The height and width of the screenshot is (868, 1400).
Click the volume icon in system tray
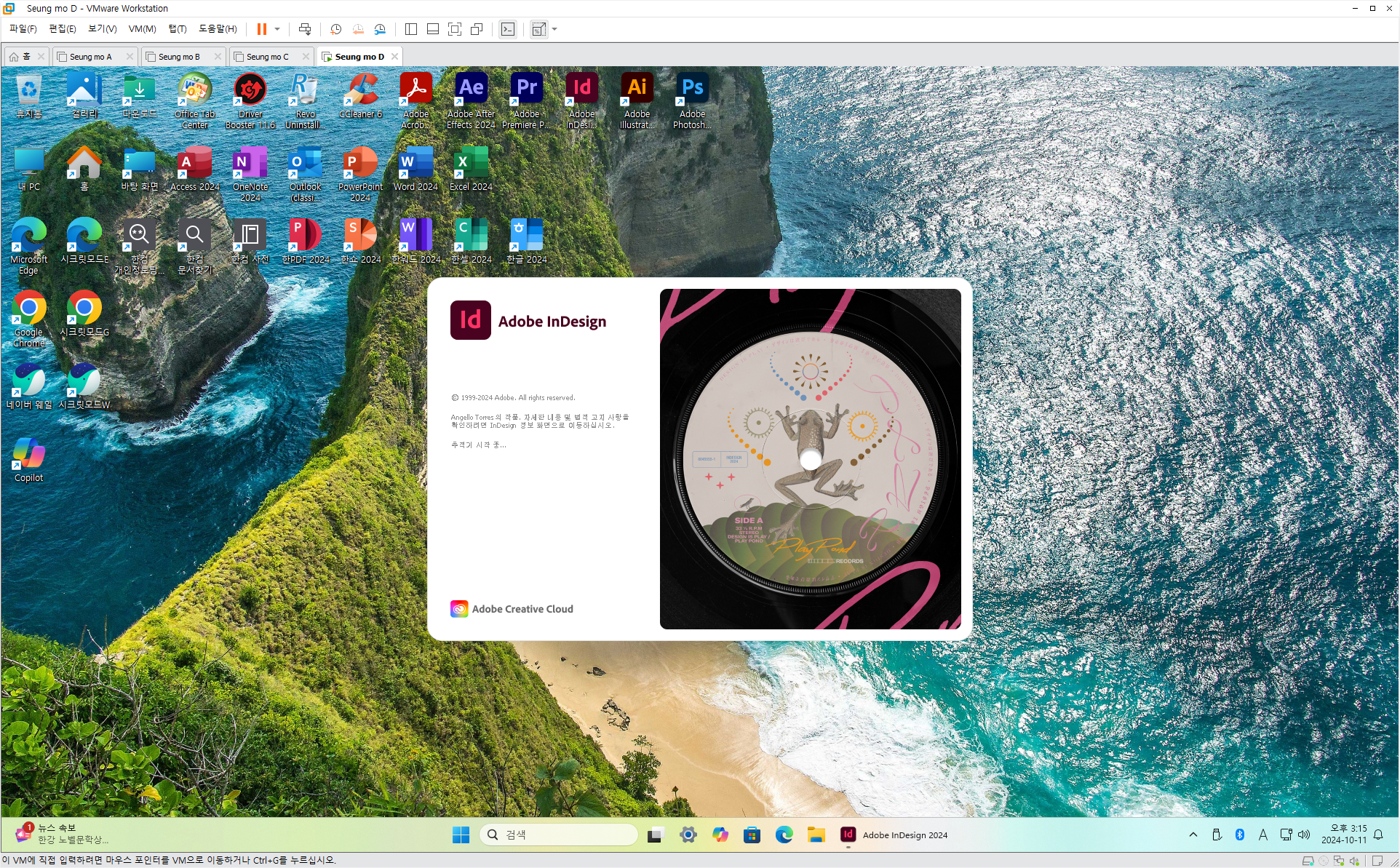coord(1304,835)
